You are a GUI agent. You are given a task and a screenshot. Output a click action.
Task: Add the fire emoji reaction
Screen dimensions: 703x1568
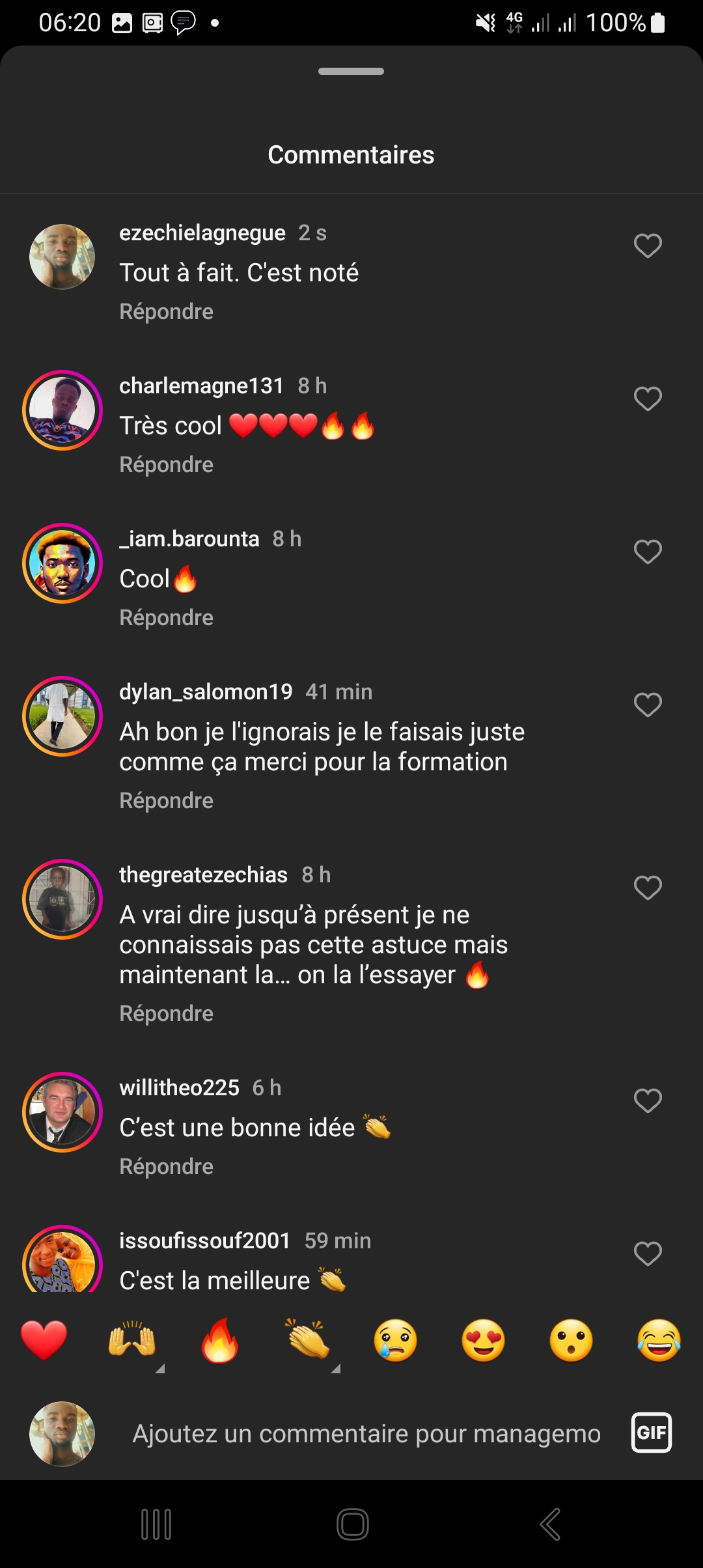pyautogui.click(x=220, y=1341)
